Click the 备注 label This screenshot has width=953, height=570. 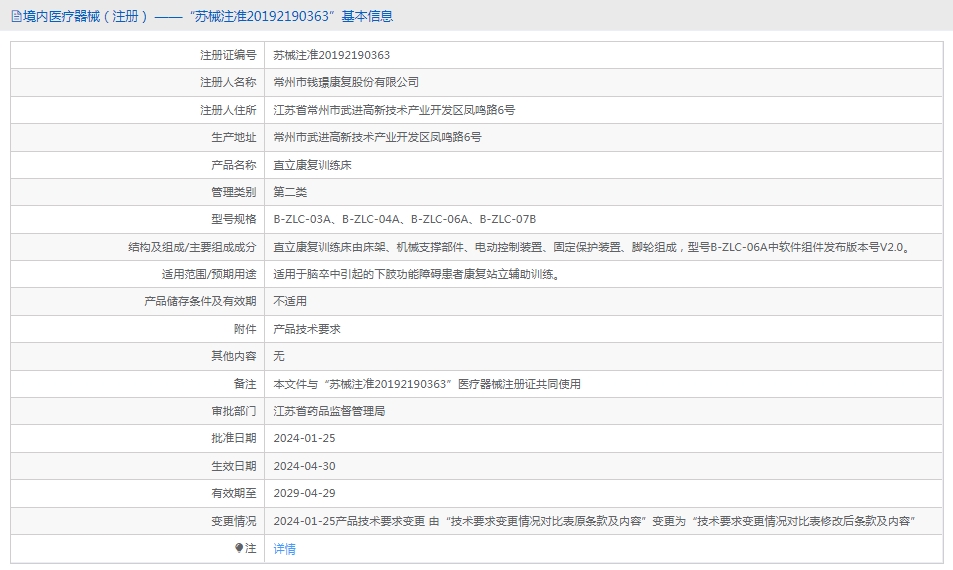(245, 384)
